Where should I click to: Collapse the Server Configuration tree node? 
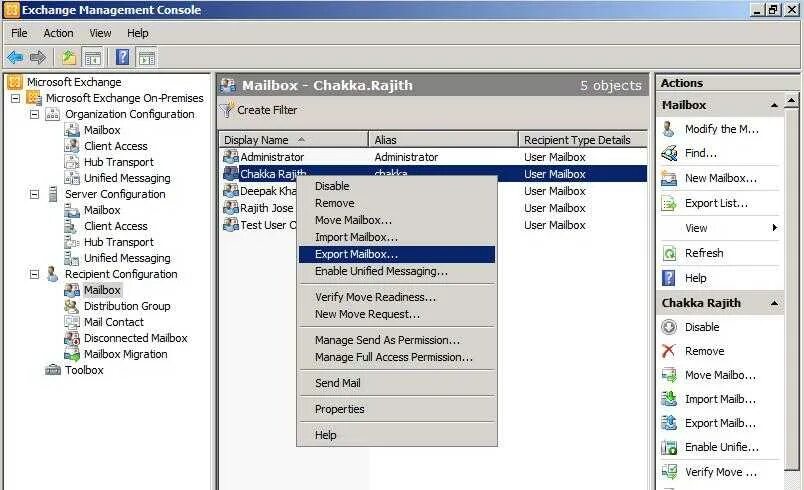click(x=34, y=194)
